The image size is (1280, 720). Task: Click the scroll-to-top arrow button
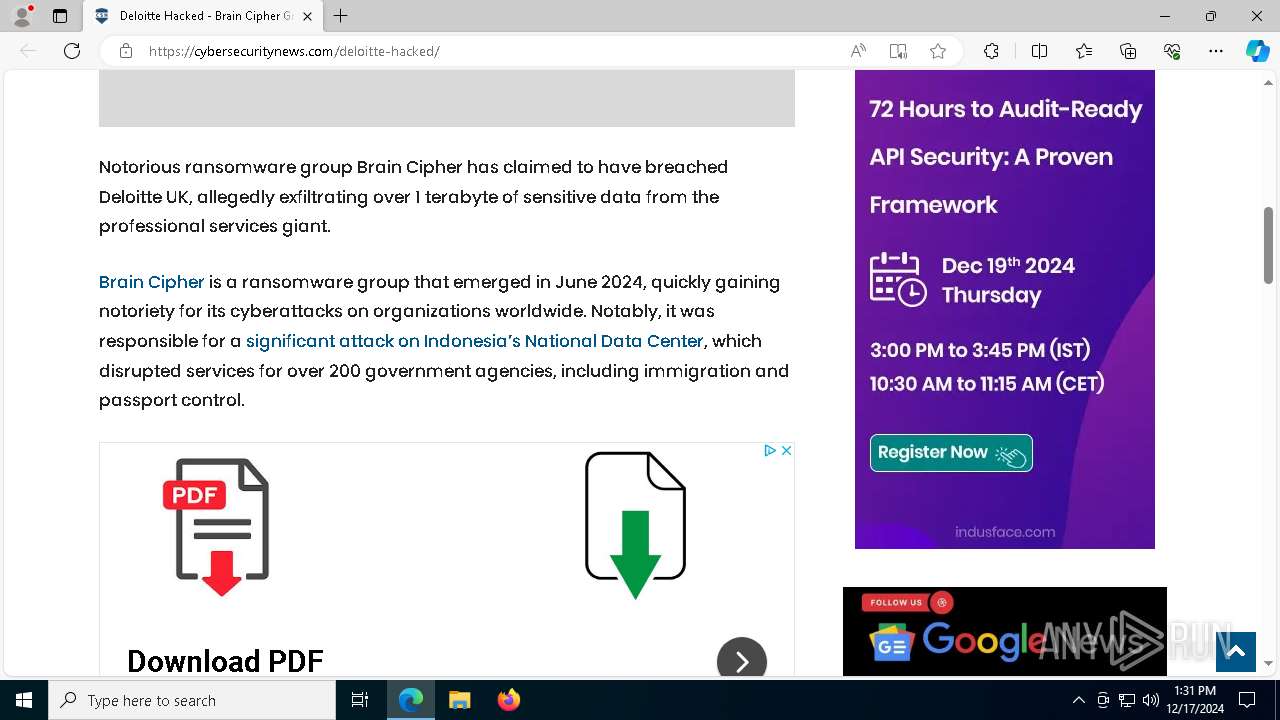pyautogui.click(x=1236, y=652)
